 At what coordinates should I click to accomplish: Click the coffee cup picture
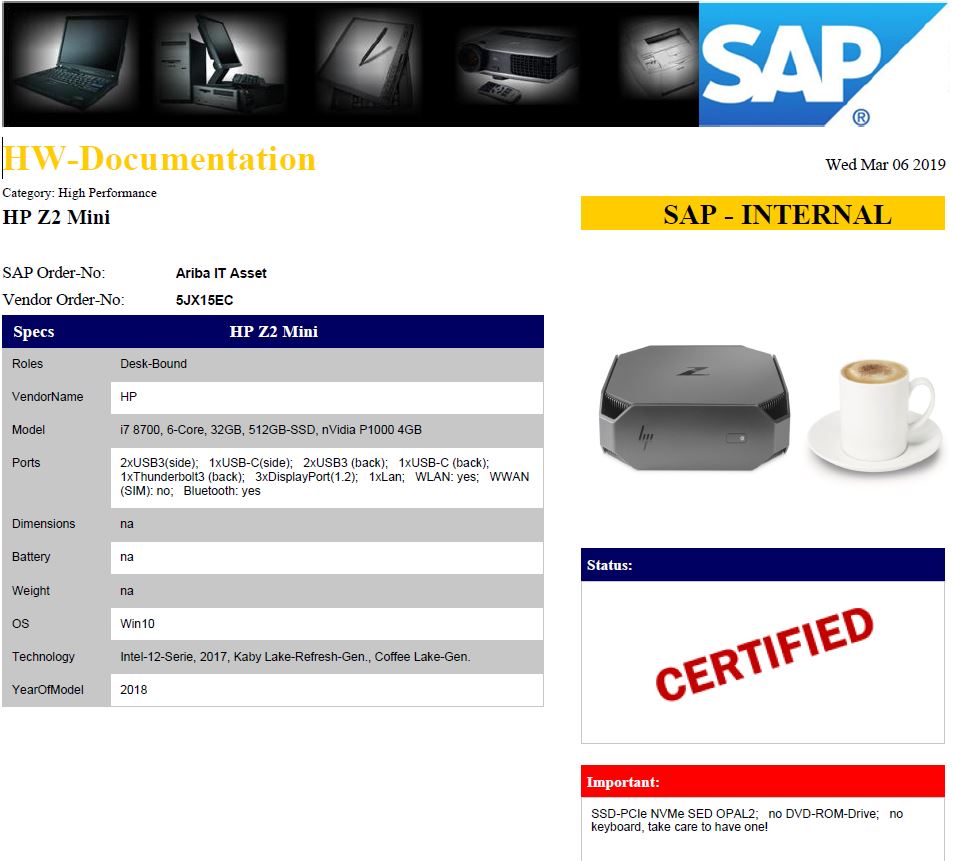875,415
